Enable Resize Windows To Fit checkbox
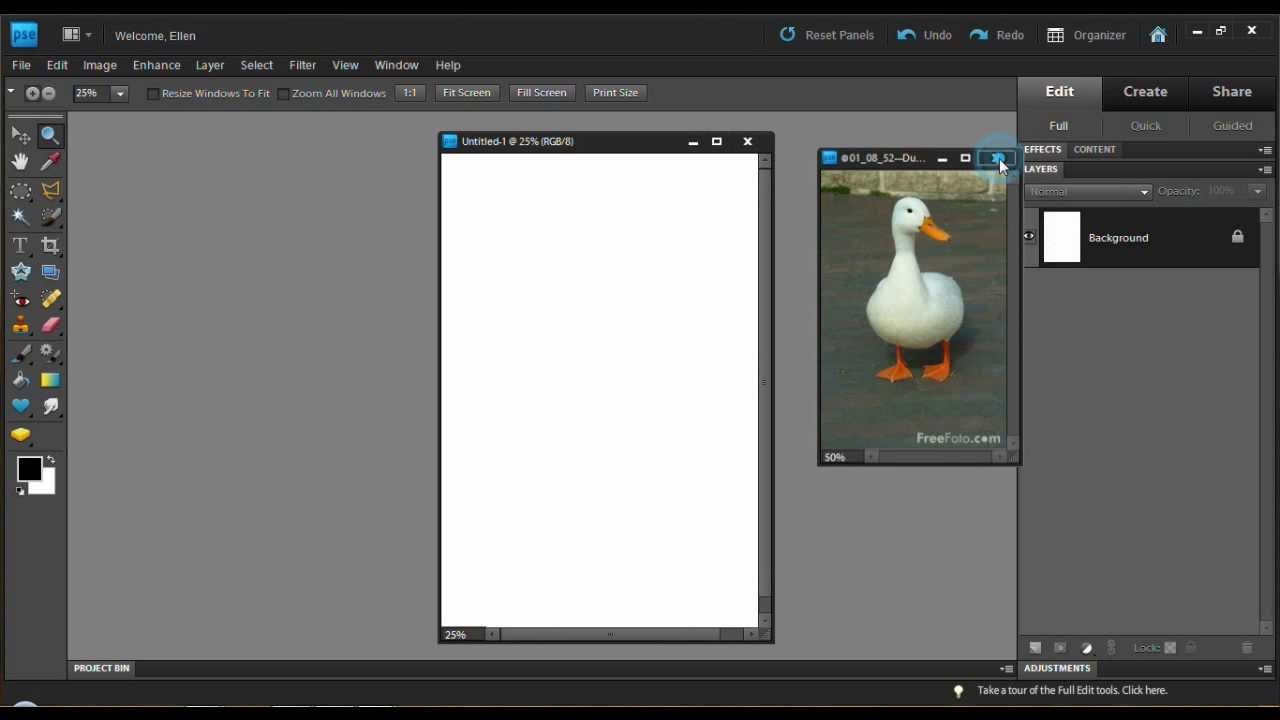 (x=153, y=94)
